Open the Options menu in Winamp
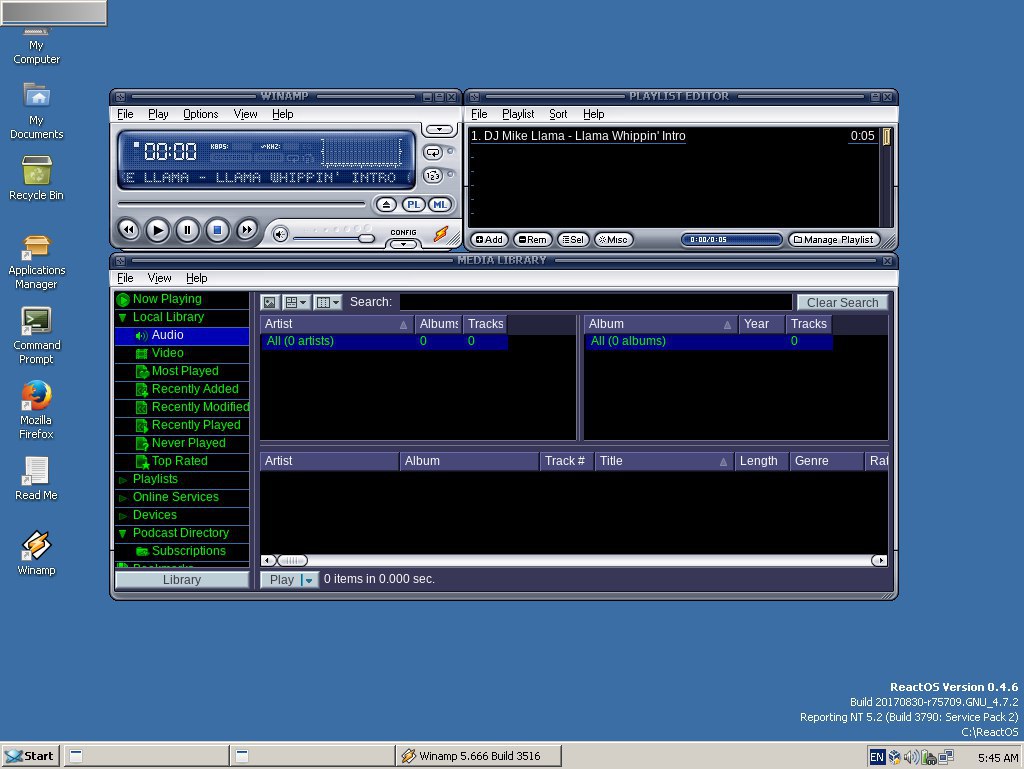The image size is (1024, 769). [200, 114]
